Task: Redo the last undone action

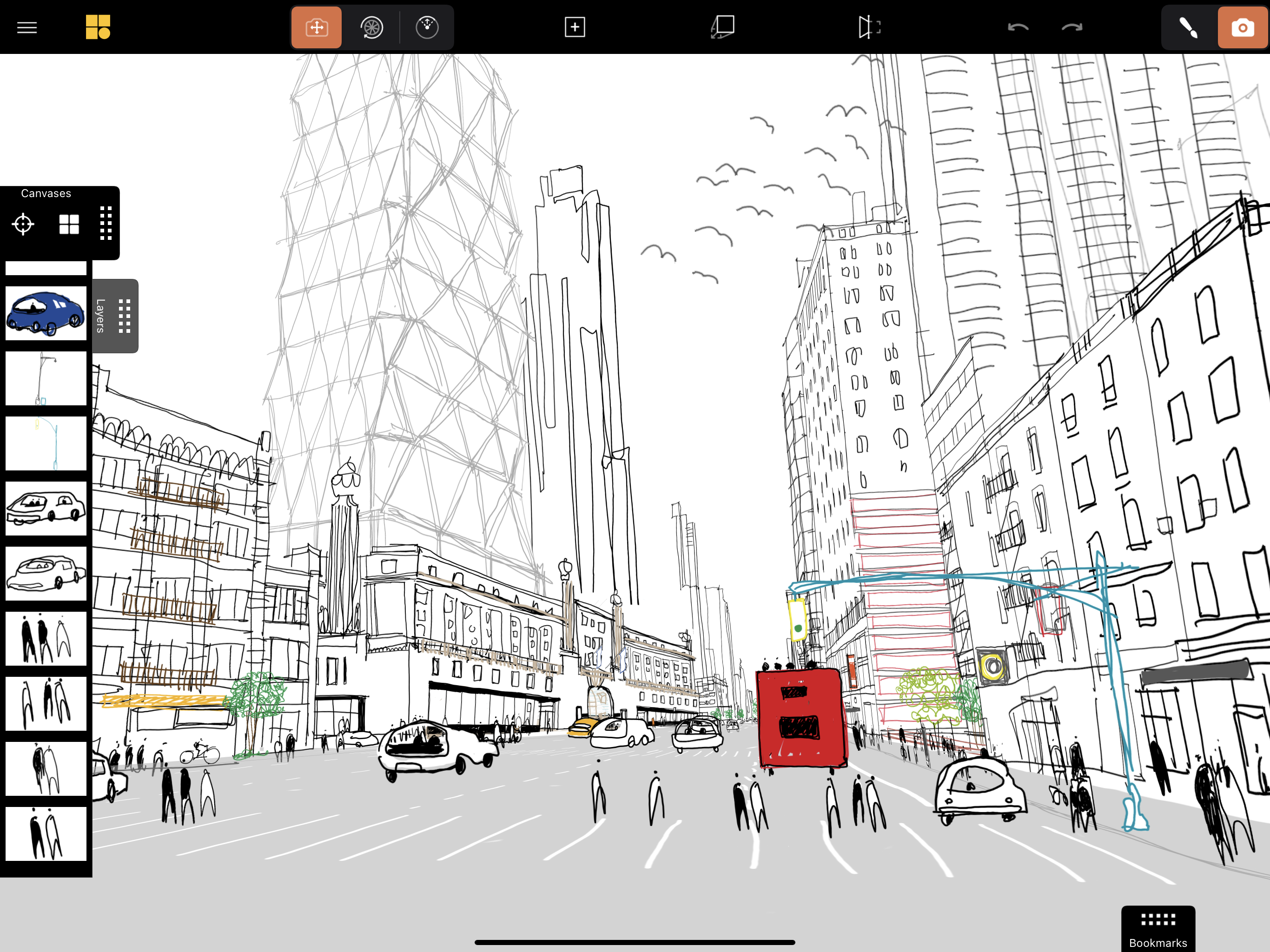Action: tap(1072, 27)
